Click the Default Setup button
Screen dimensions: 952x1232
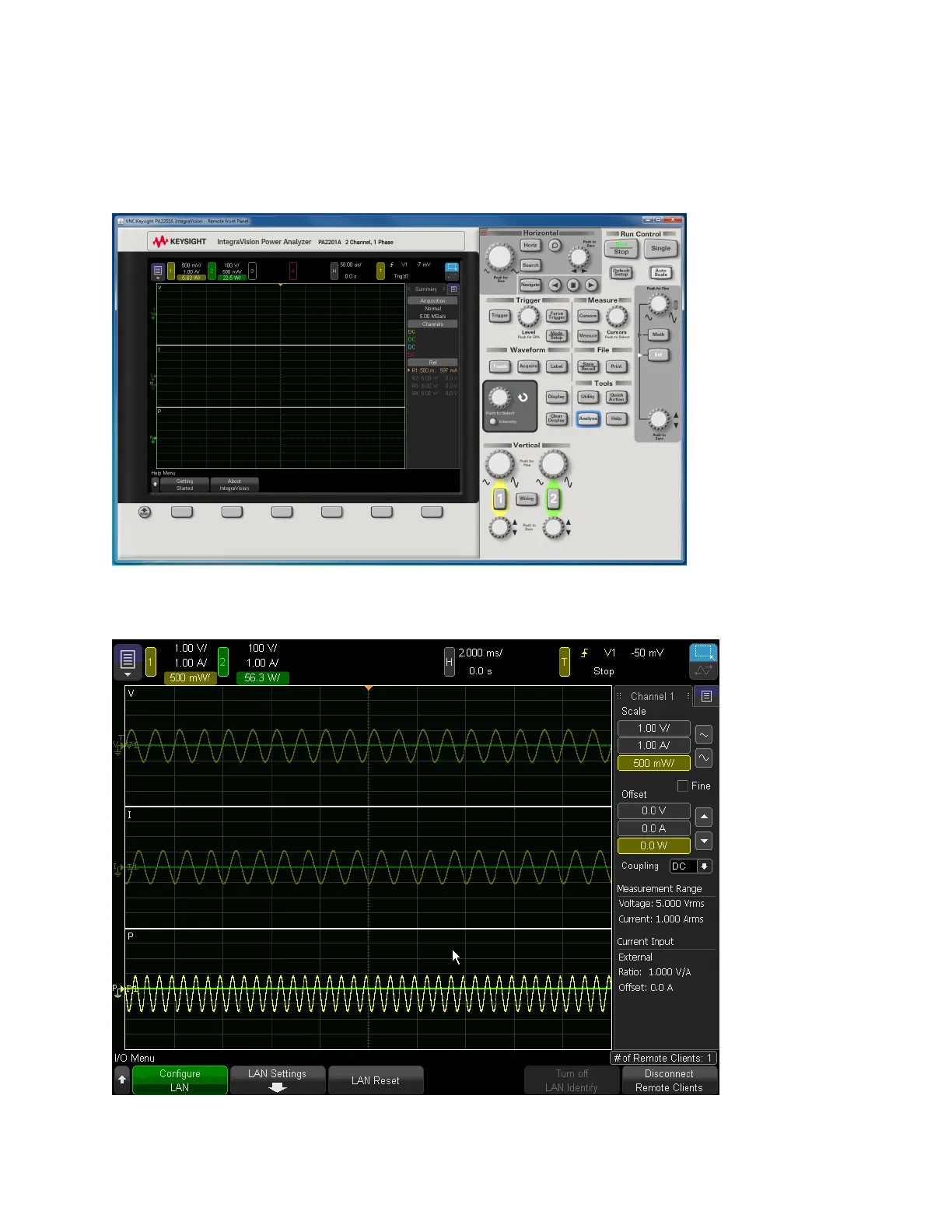(x=621, y=273)
